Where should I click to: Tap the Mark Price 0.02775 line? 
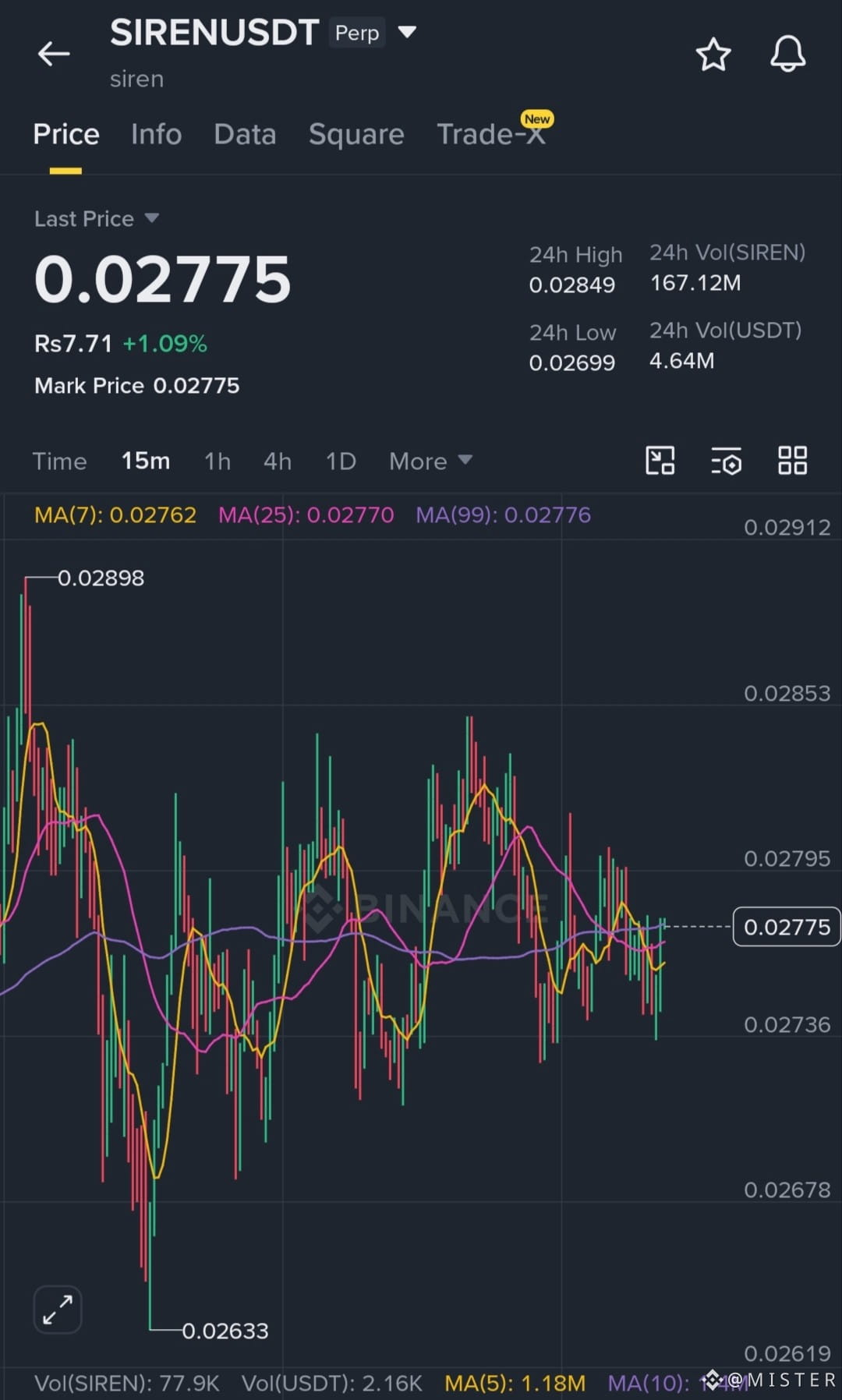tap(137, 385)
